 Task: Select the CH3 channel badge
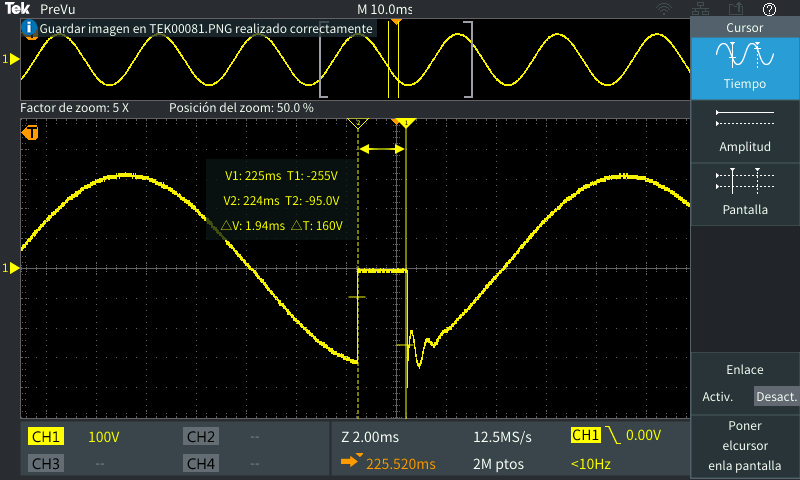(45, 464)
